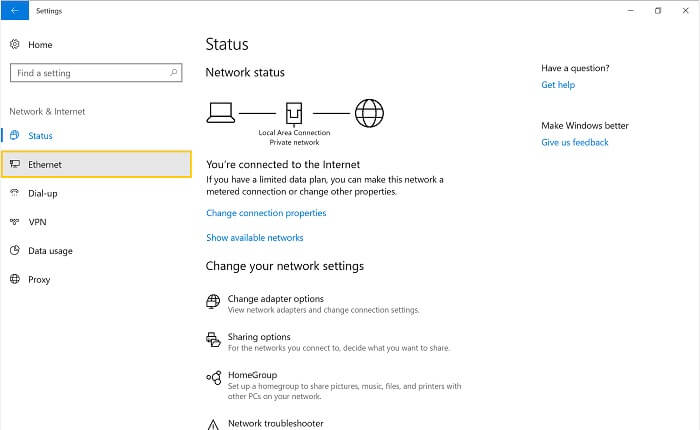The height and width of the screenshot is (430, 700).
Task: Click the Get help link
Action: [x=558, y=85]
